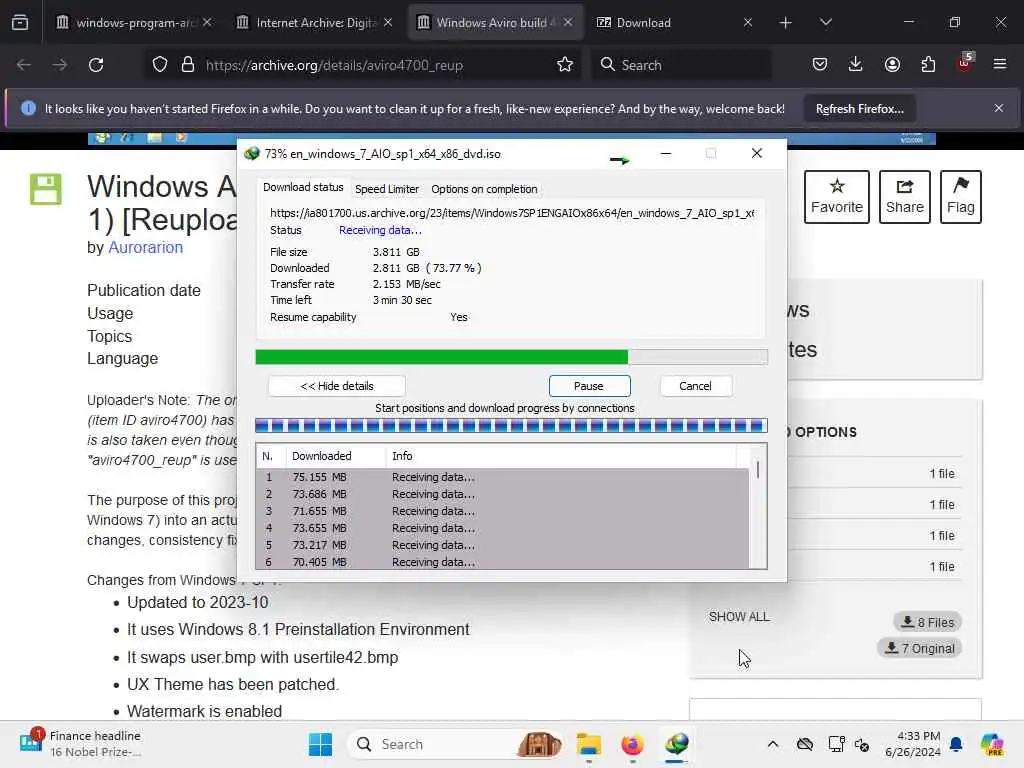1024x768 pixels.
Task: Open Save to Pocket
Action: 820,65
